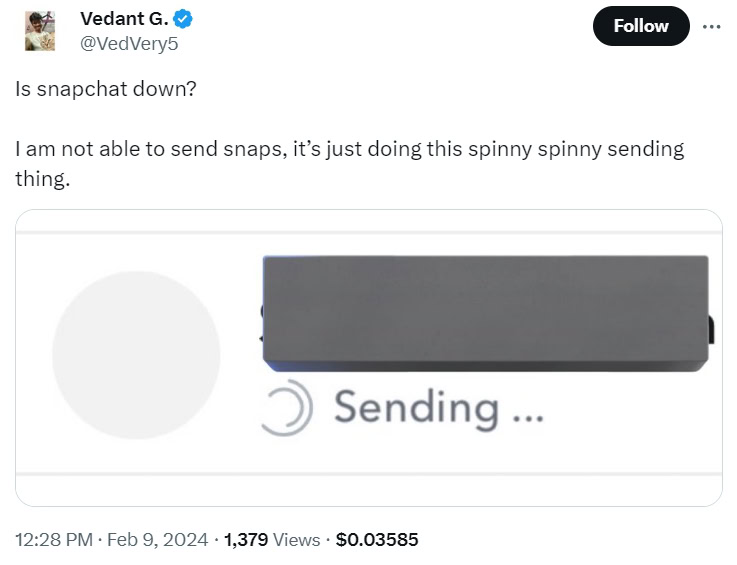Image resolution: width=737 pixels, height=565 pixels.
Task: Click the blue verified checkmark badge
Action: coord(183,18)
